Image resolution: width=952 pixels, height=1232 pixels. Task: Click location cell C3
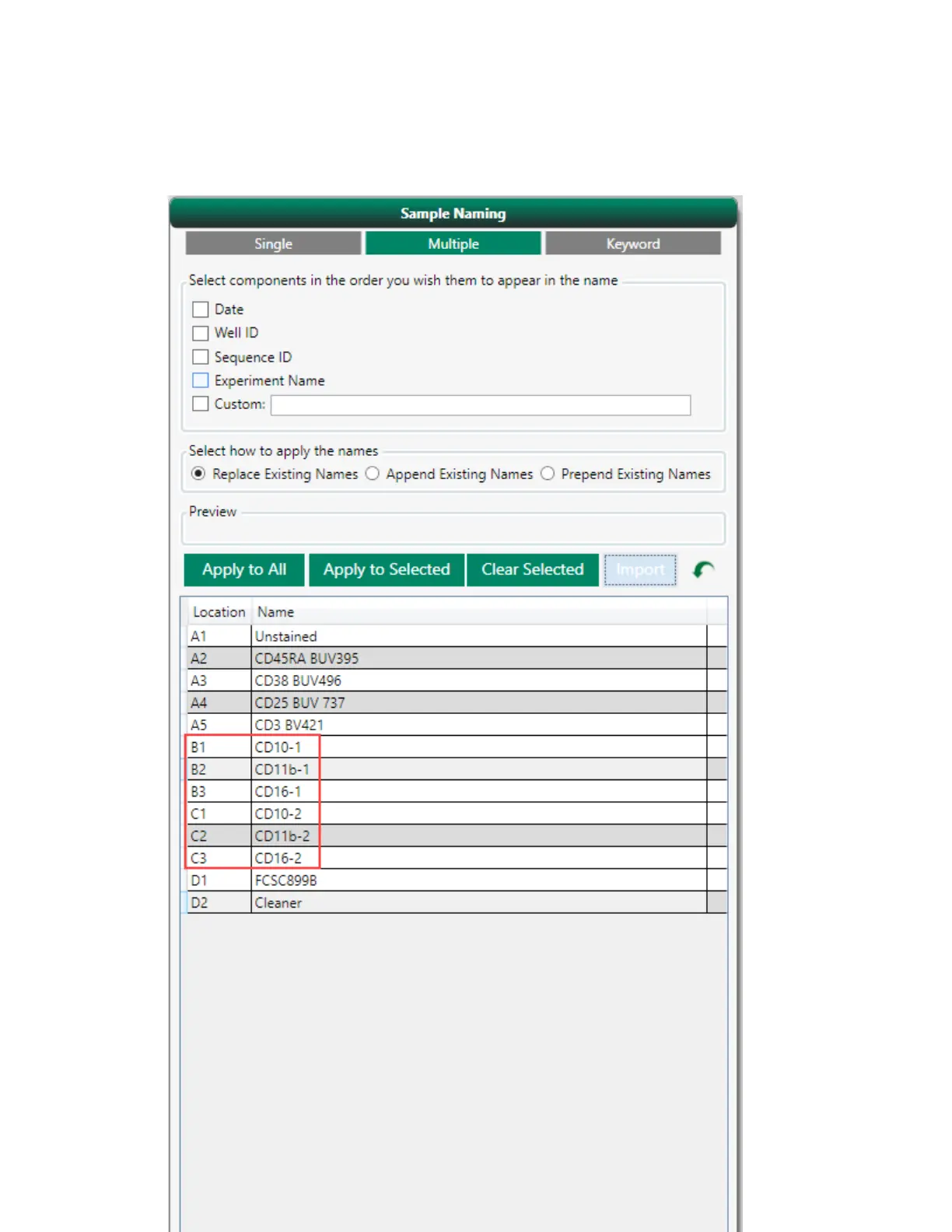(x=219, y=858)
